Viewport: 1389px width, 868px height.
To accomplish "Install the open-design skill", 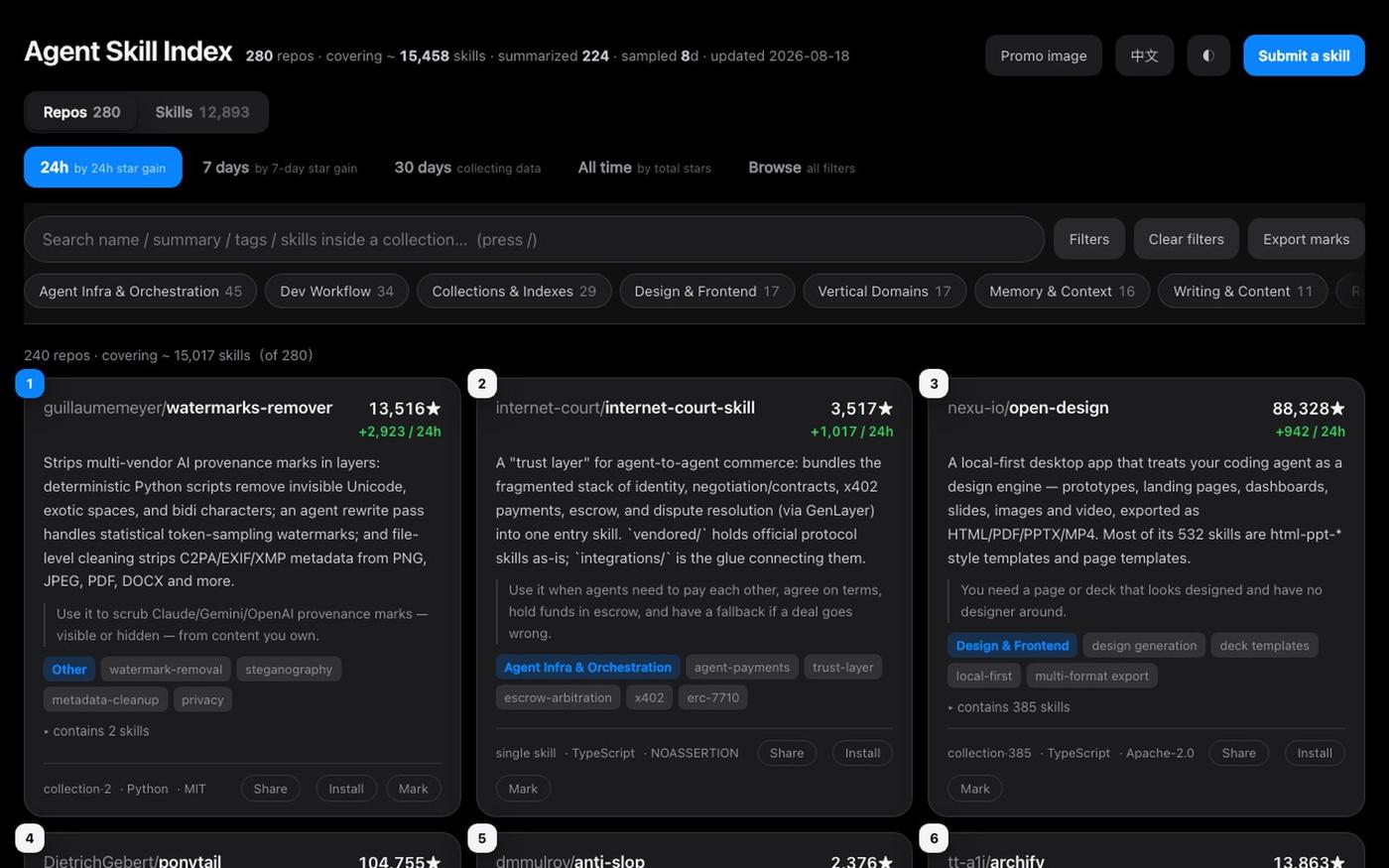I will [1315, 753].
